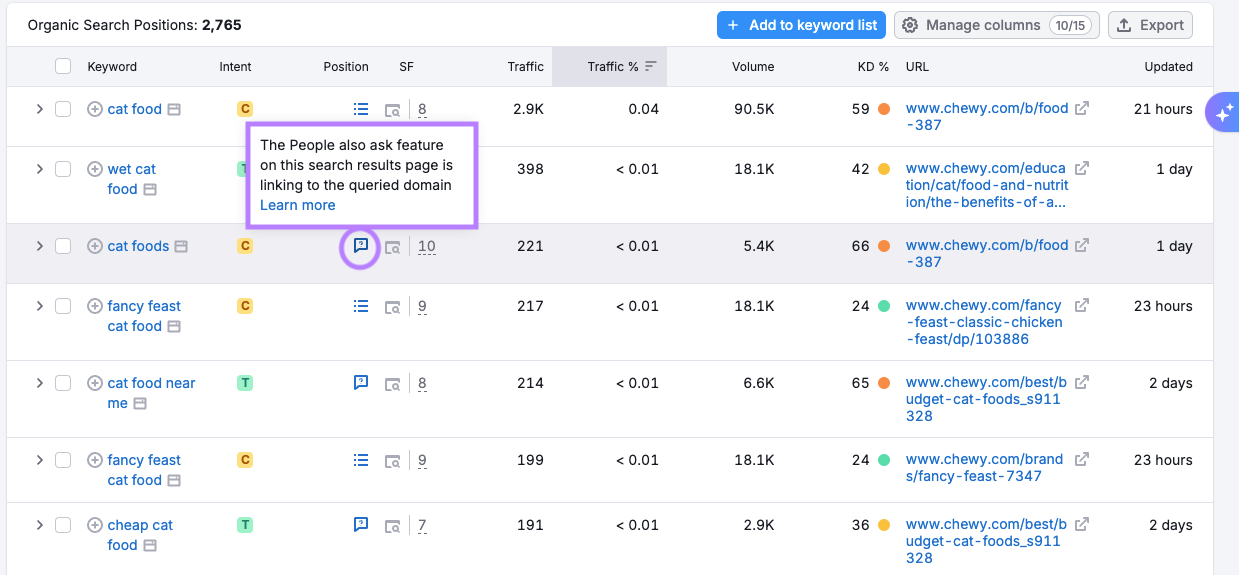
Task: Click the list position icon in "cat food" row
Action: pos(361,109)
